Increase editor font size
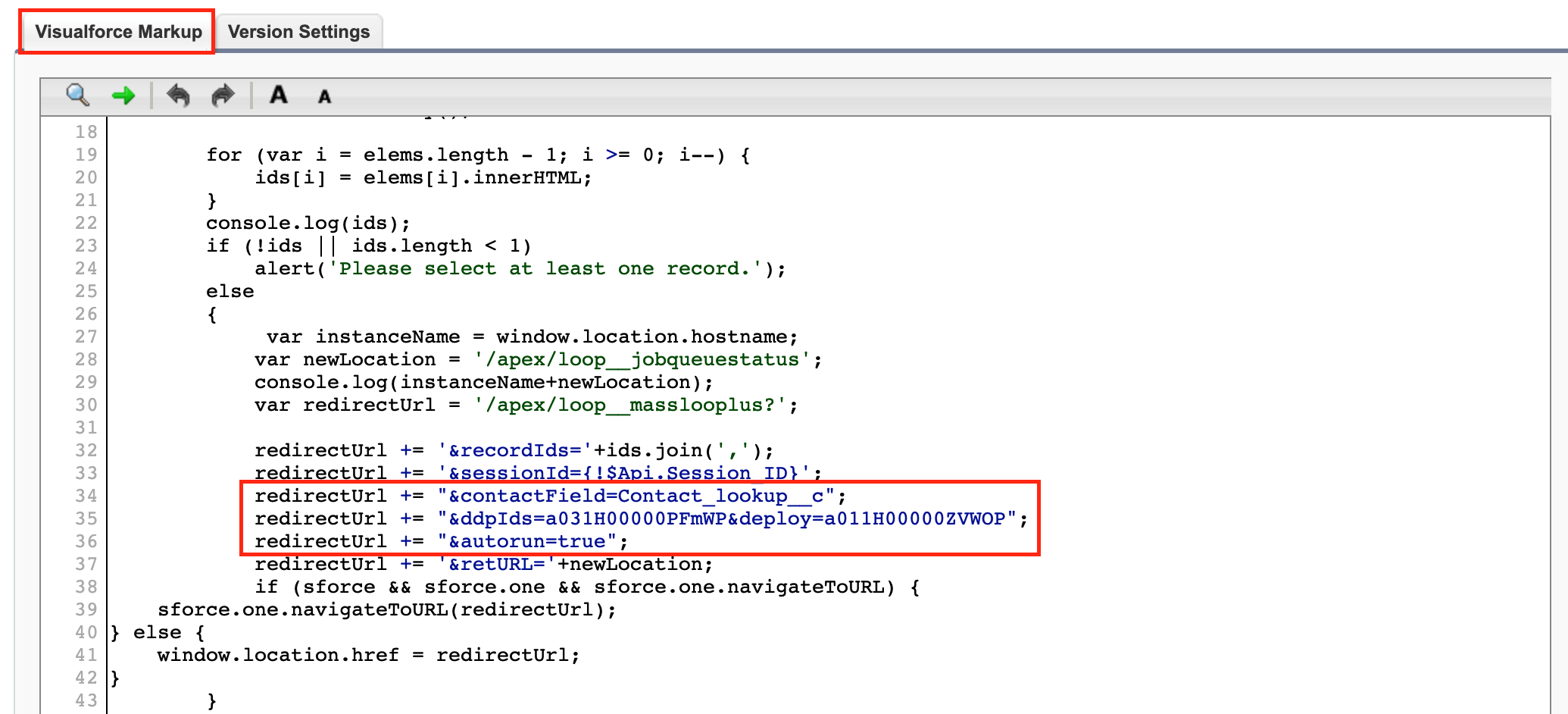 [x=279, y=95]
